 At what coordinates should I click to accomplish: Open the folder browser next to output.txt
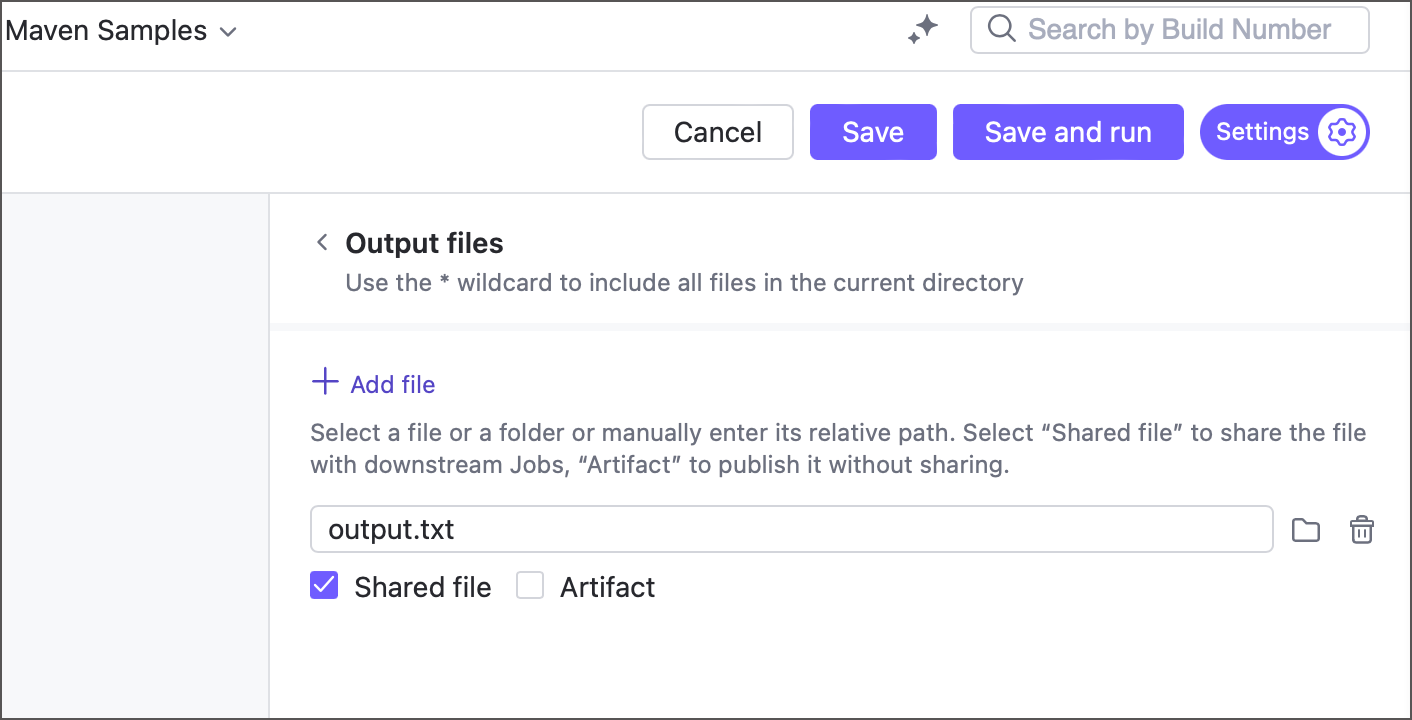(x=1305, y=529)
